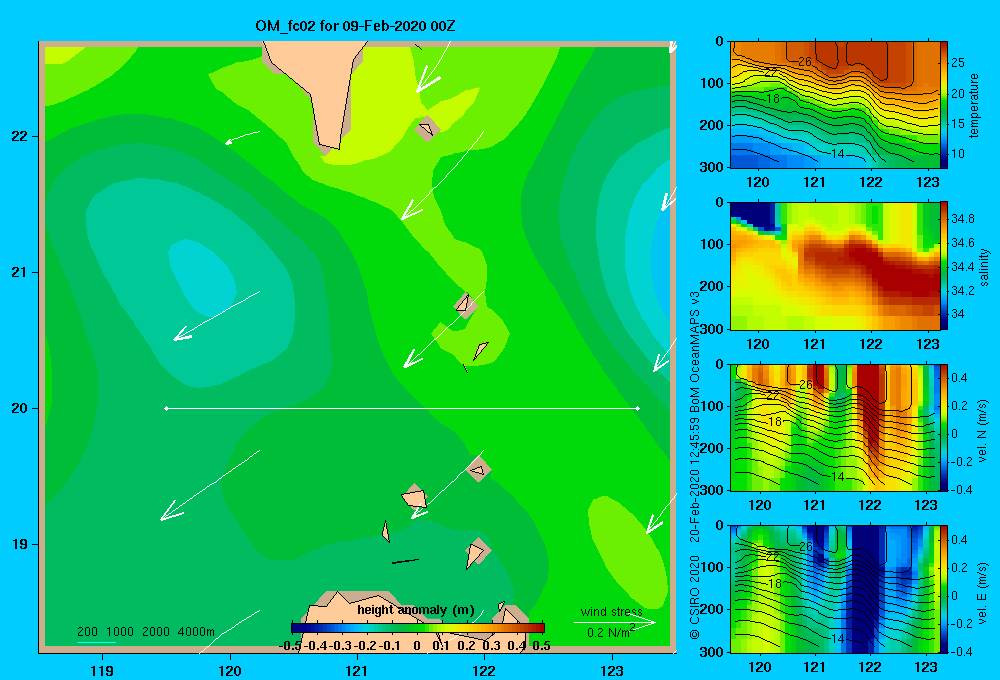The image size is (1000, 680).
Task: Click longitude label 123 under main map
Action: coord(612,670)
